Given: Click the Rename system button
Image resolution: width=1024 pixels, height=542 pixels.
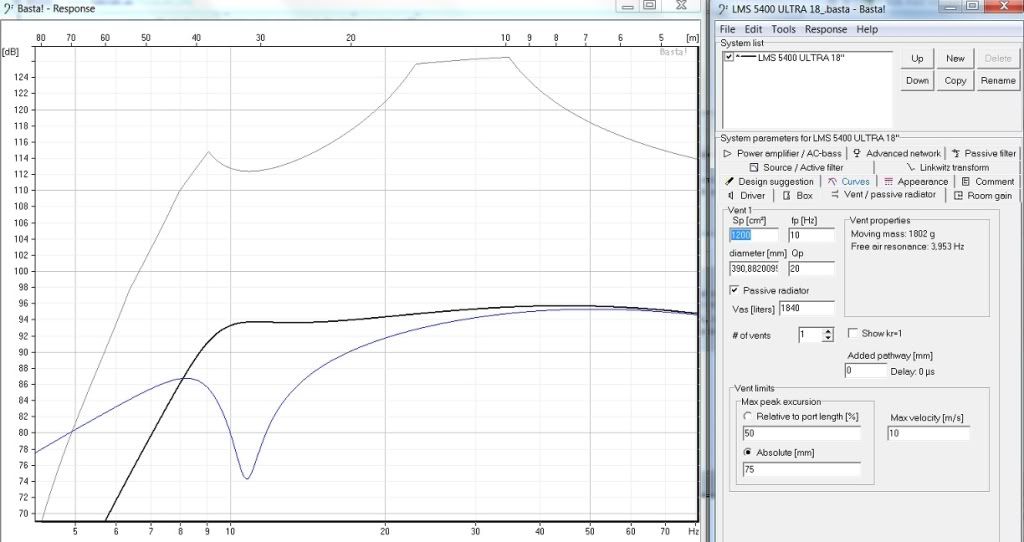Looking at the screenshot, I should tap(997, 81).
